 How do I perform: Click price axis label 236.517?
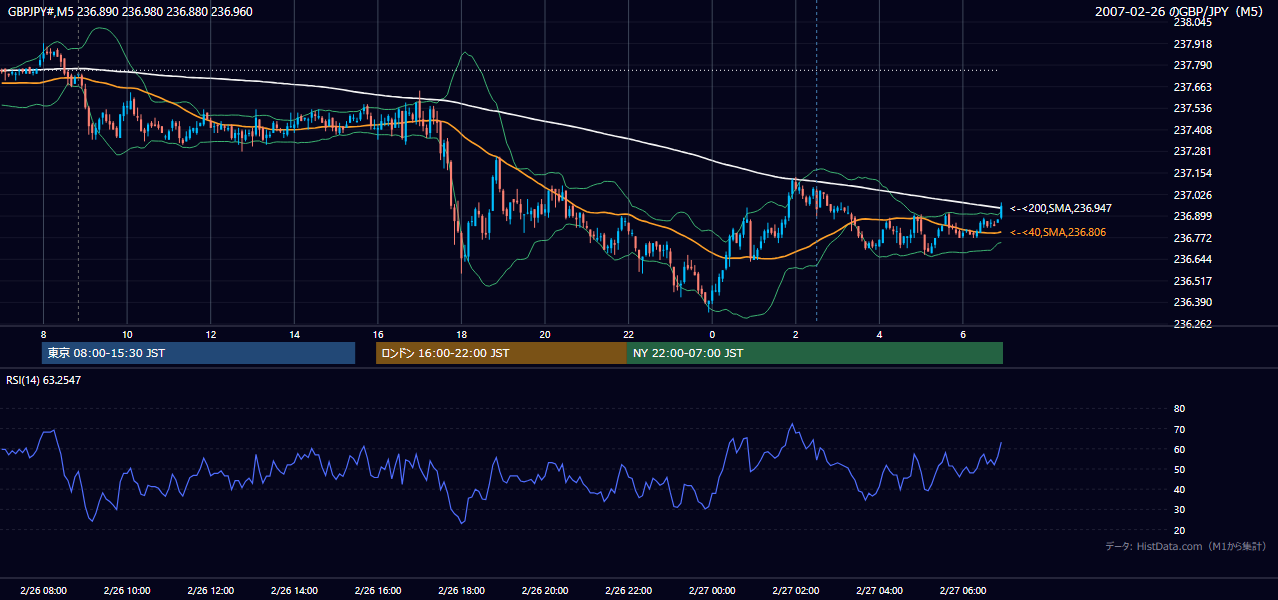tap(1192, 281)
